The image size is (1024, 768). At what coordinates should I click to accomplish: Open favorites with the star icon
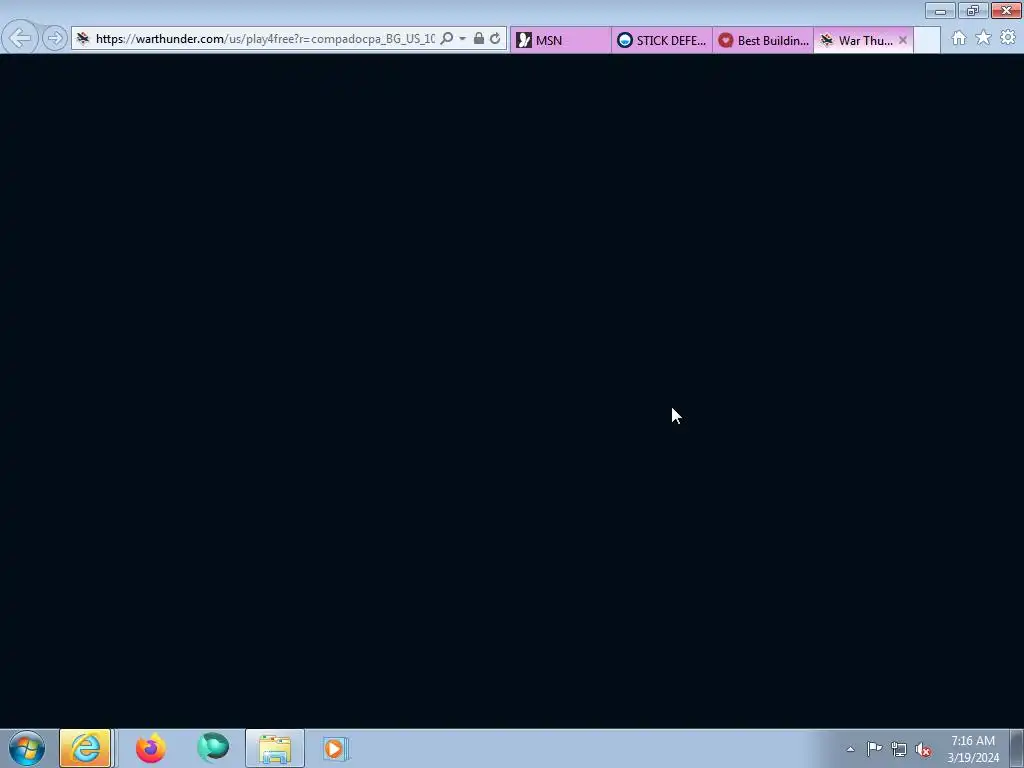[983, 38]
